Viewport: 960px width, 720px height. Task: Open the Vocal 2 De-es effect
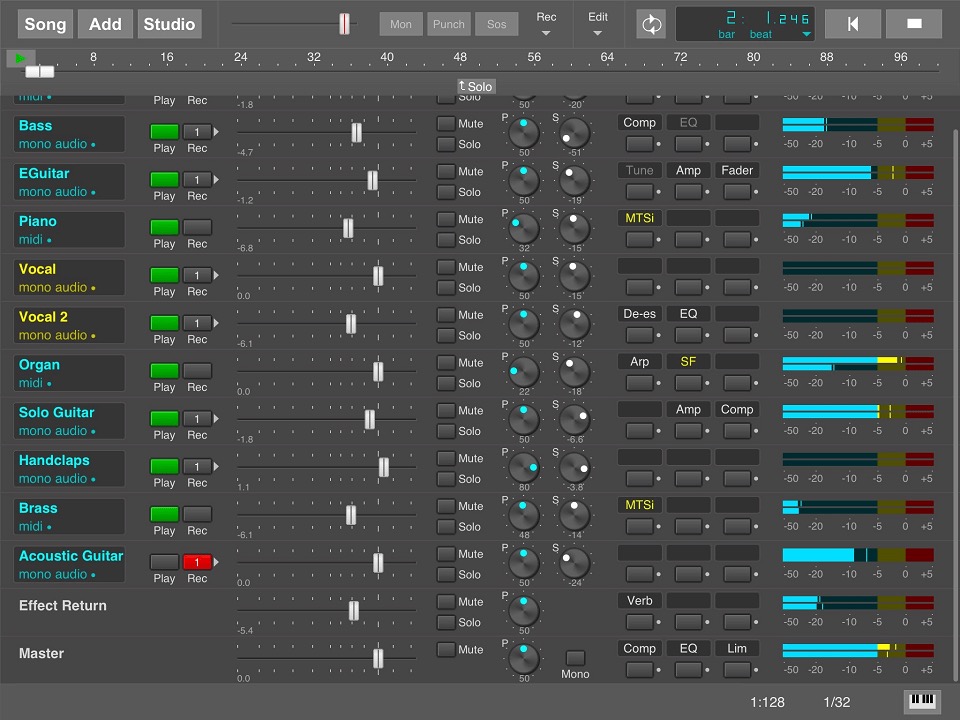pos(639,313)
